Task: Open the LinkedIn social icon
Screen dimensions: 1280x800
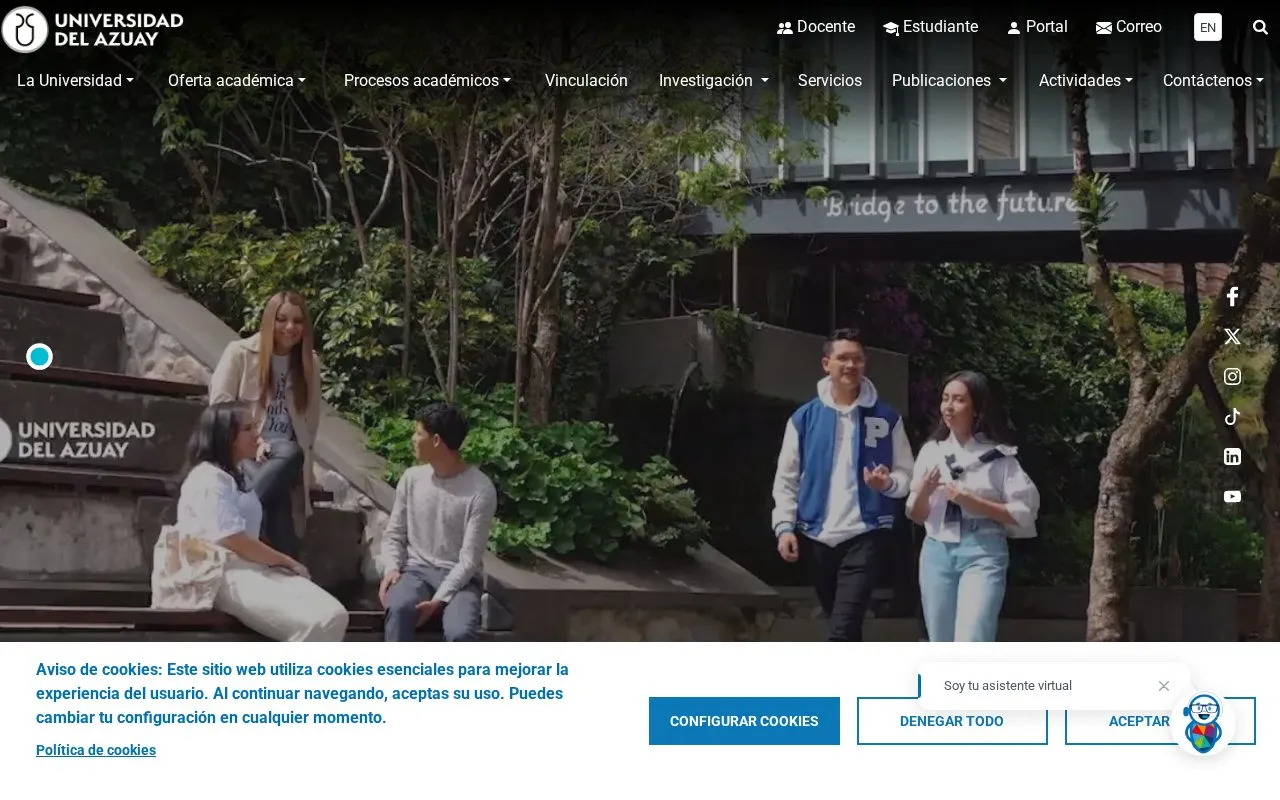Action: (1232, 456)
